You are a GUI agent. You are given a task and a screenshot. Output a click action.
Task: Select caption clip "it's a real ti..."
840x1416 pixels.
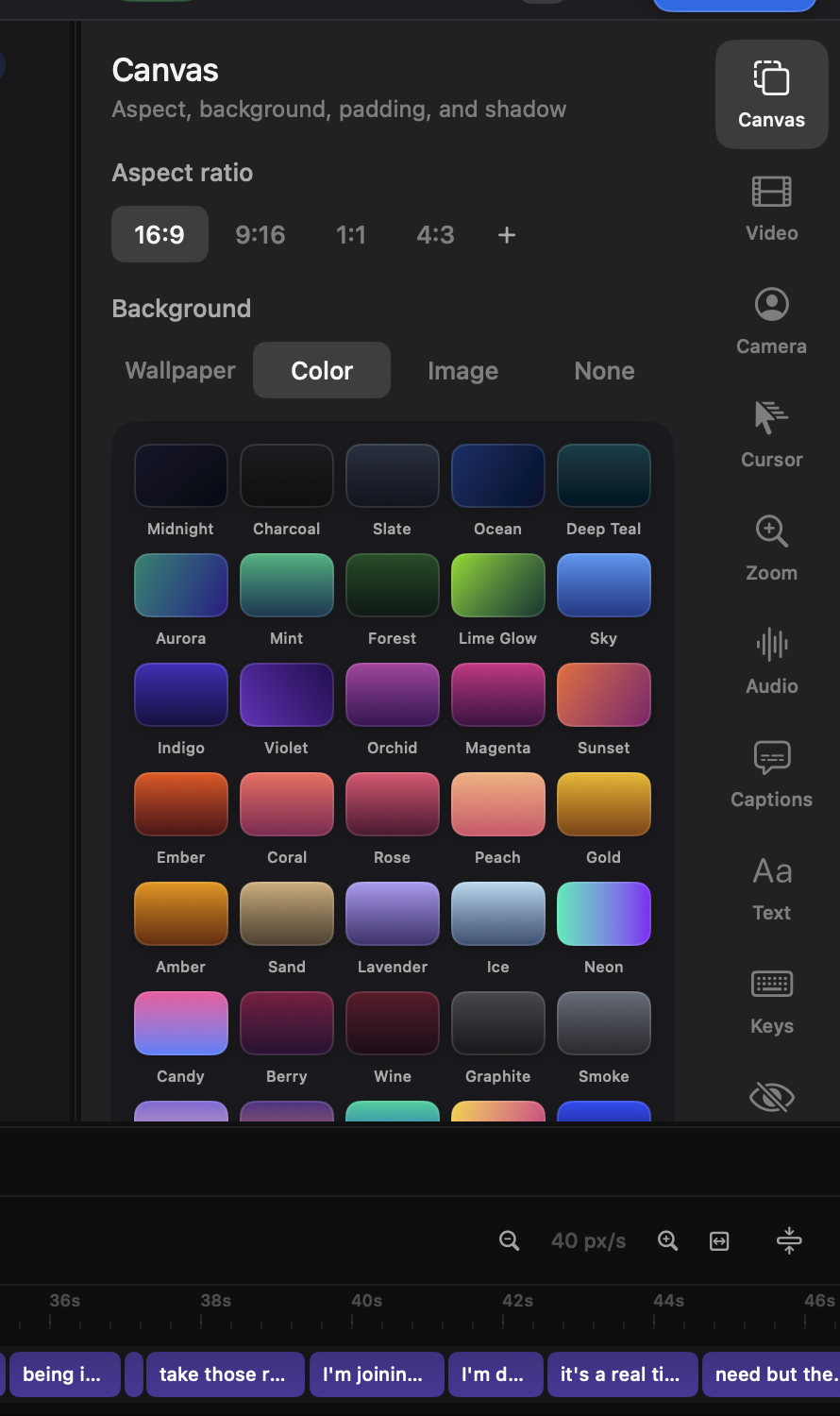(623, 1374)
